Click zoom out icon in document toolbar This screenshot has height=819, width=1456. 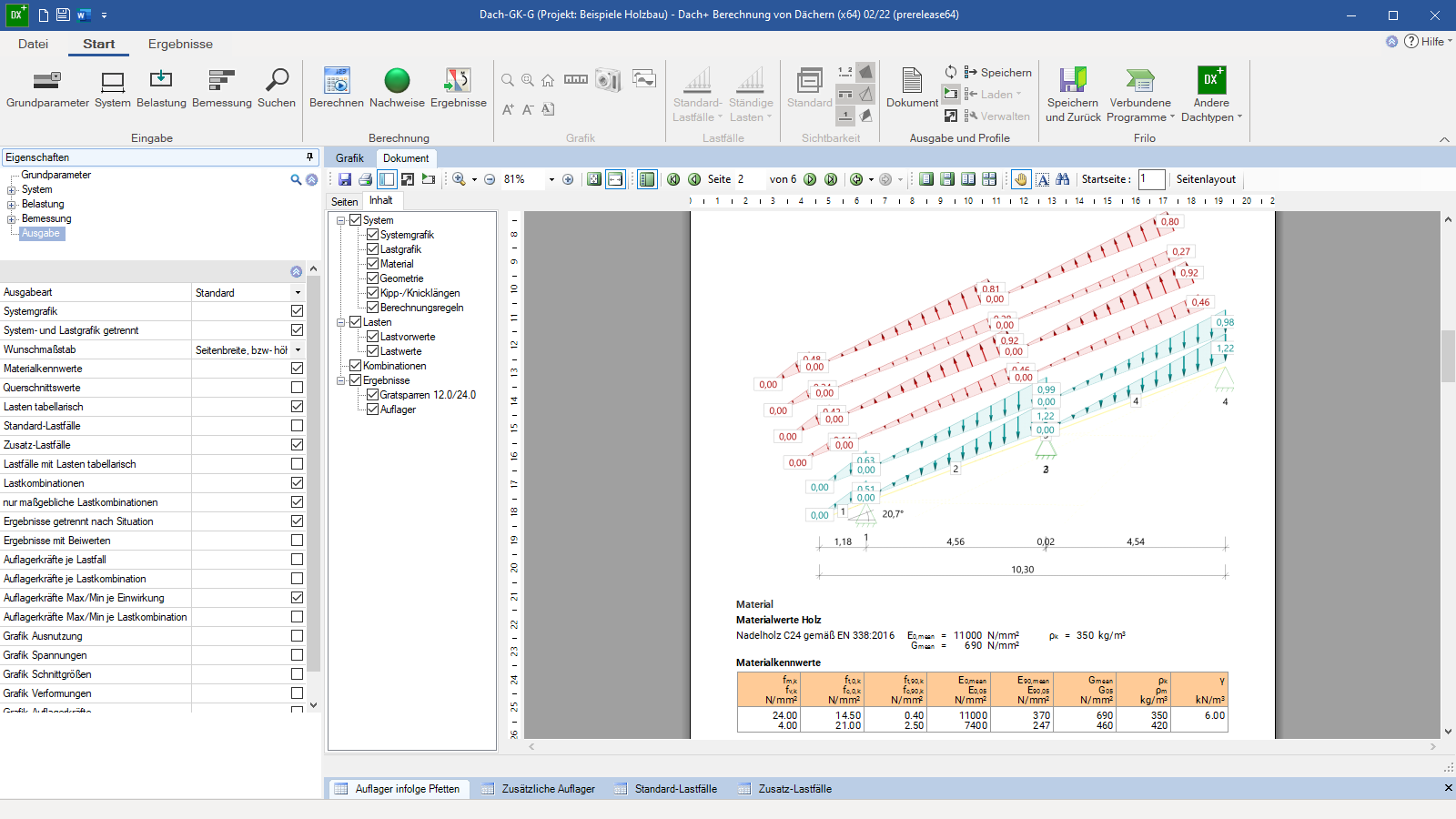490,179
